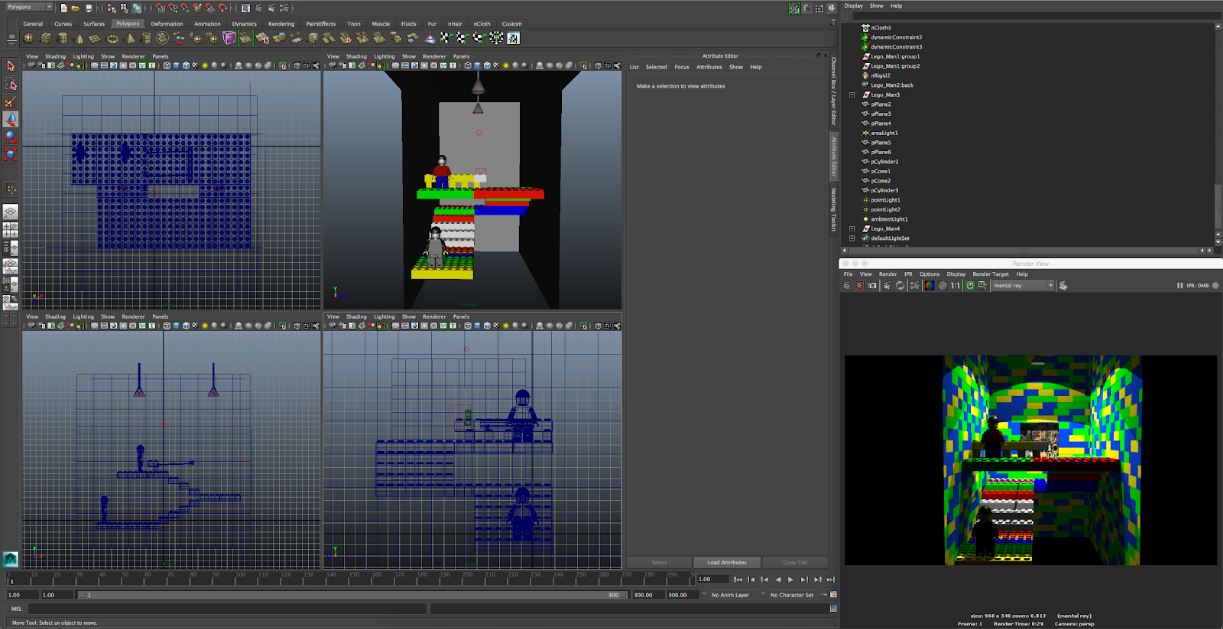Screen dimensions: 1223x629
Task: Select areaLight1 in the Outliner
Action: pyautogui.click(x=884, y=133)
